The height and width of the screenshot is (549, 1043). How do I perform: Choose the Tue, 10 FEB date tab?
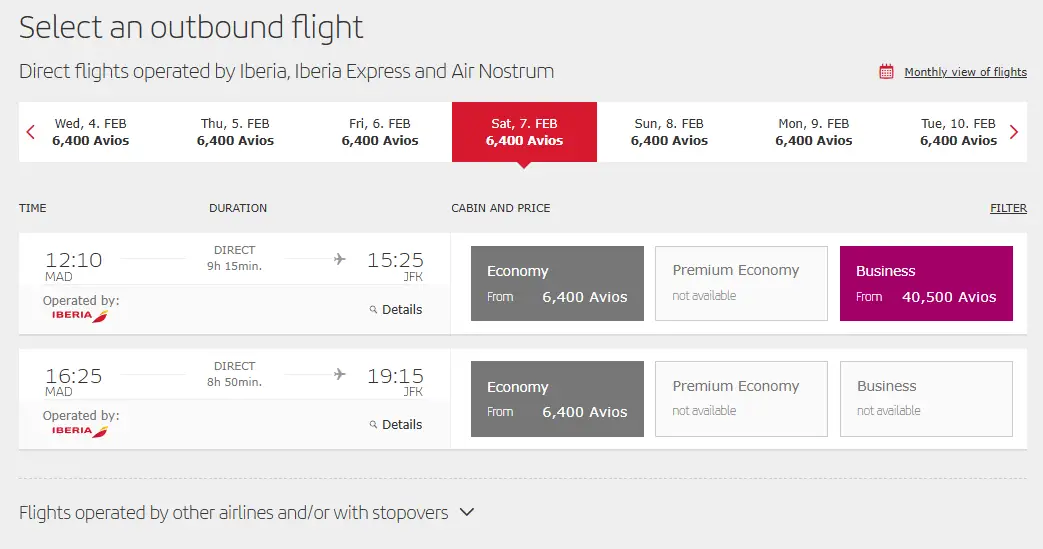(958, 132)
